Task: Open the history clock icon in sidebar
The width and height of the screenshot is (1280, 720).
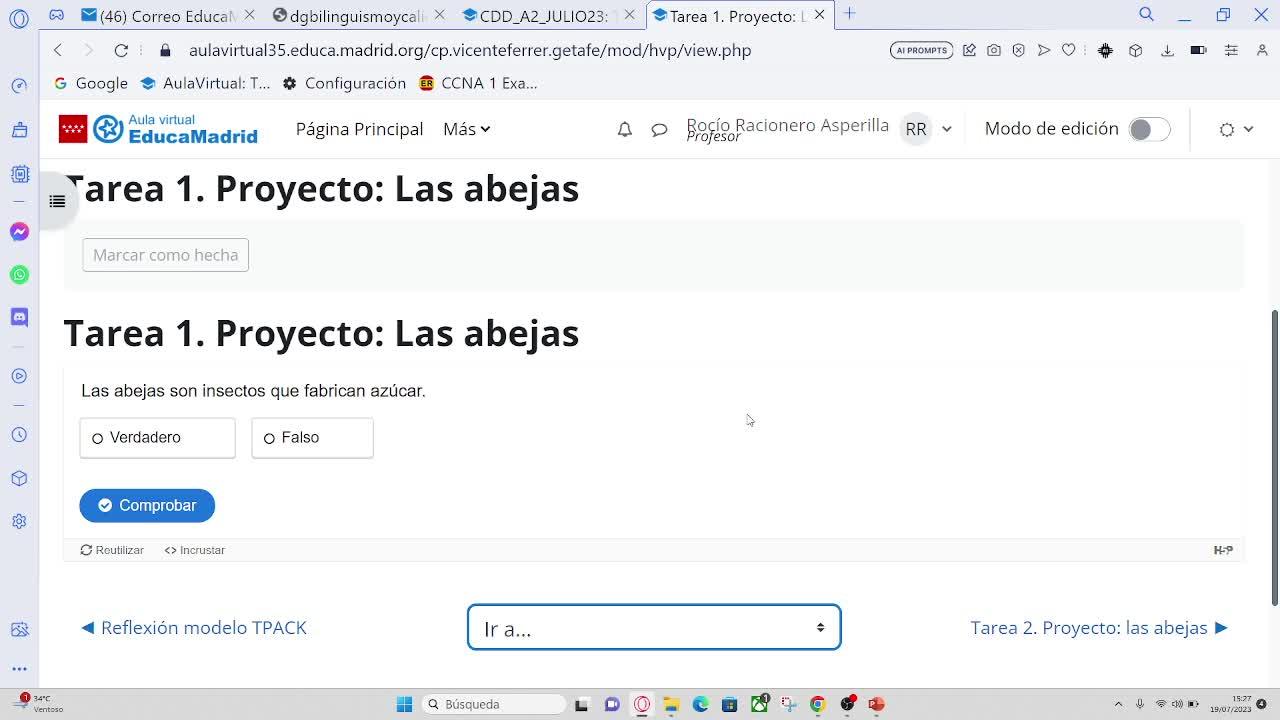Action: pos(19,435)
